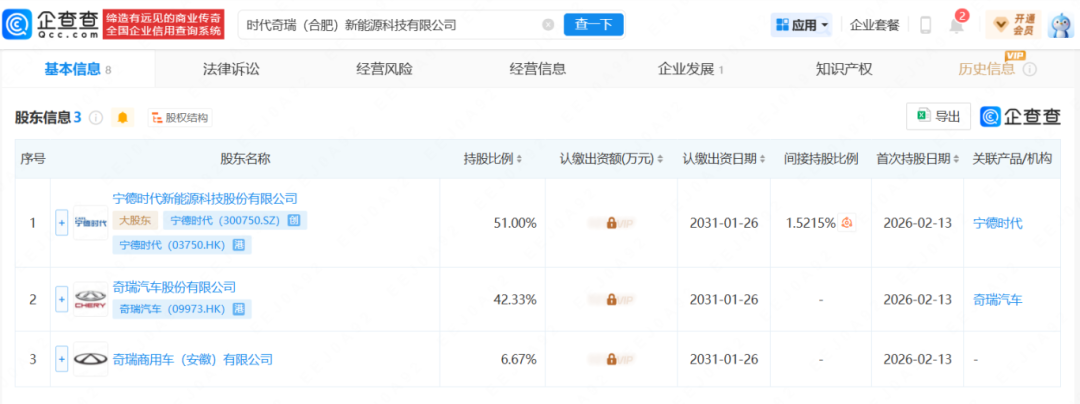This screenshot has height=404, width=1080.
Task: Click the 股东名称 column header
Action: coord(245,159)
